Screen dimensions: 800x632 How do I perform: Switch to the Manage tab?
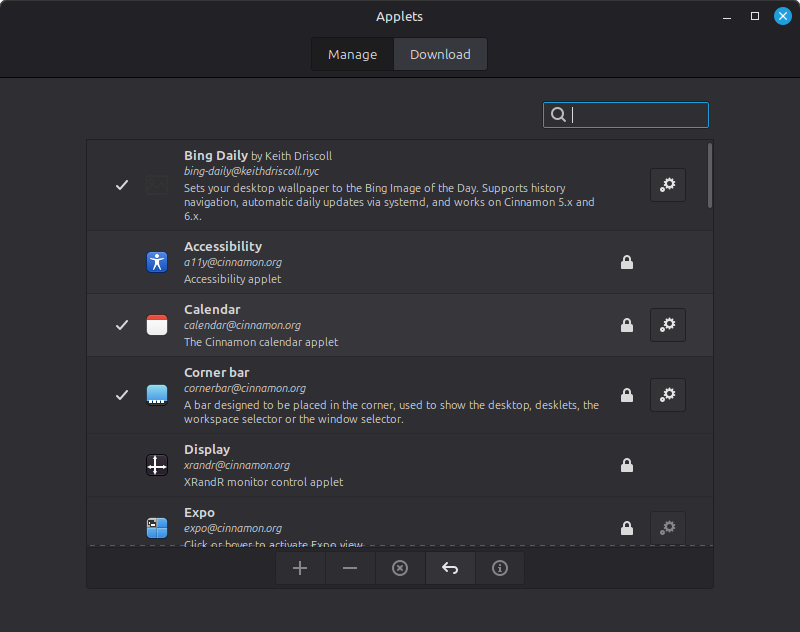(x=353, y=54)
